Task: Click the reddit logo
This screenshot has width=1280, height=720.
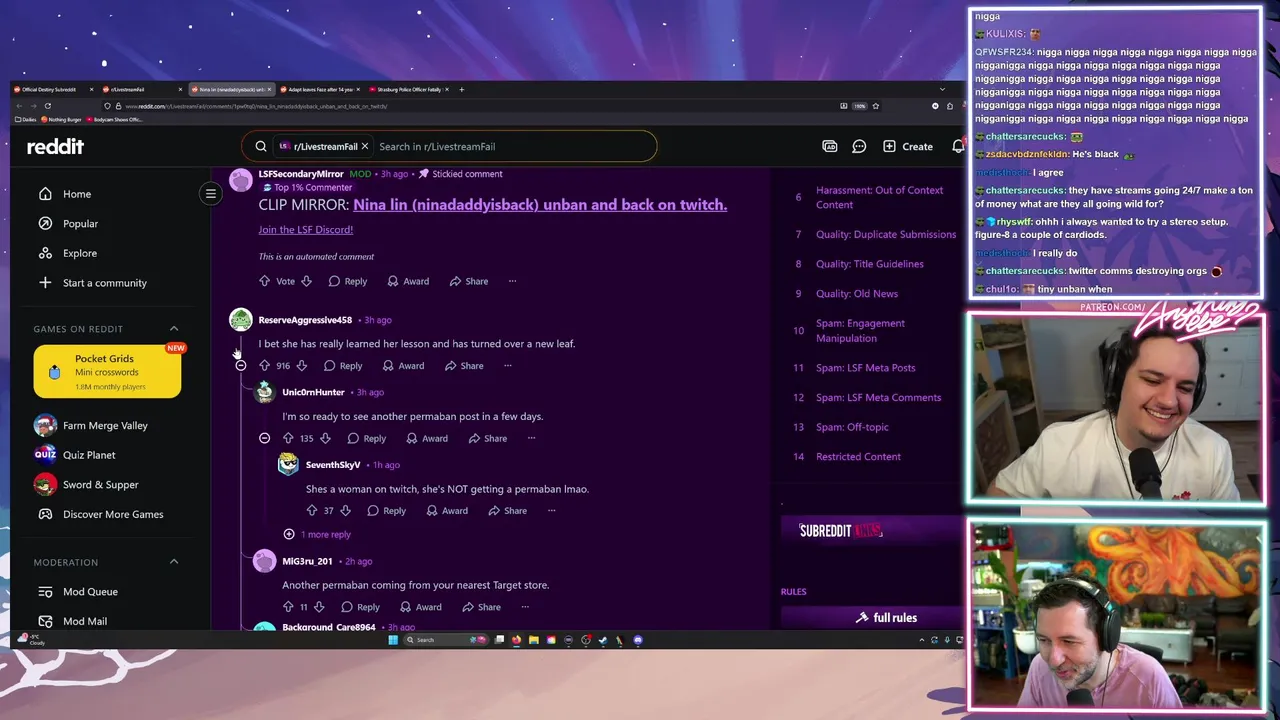Action: [x=55, y=146]
